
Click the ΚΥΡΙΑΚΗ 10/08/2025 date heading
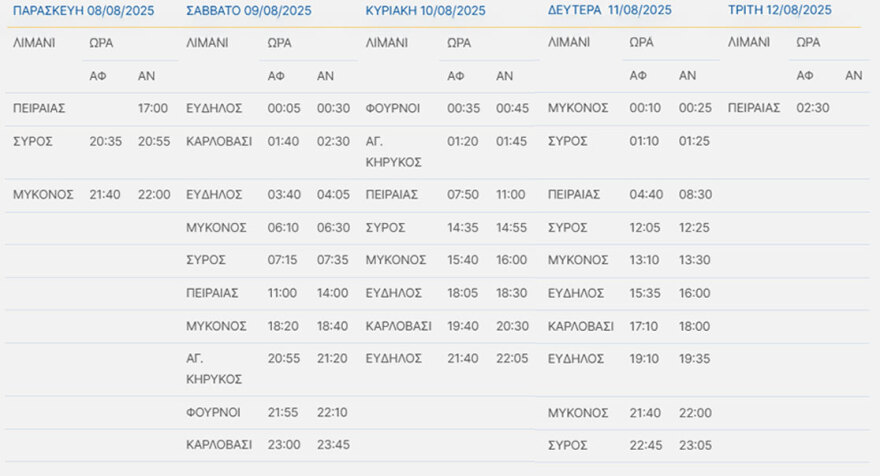(x=426, y=11)
